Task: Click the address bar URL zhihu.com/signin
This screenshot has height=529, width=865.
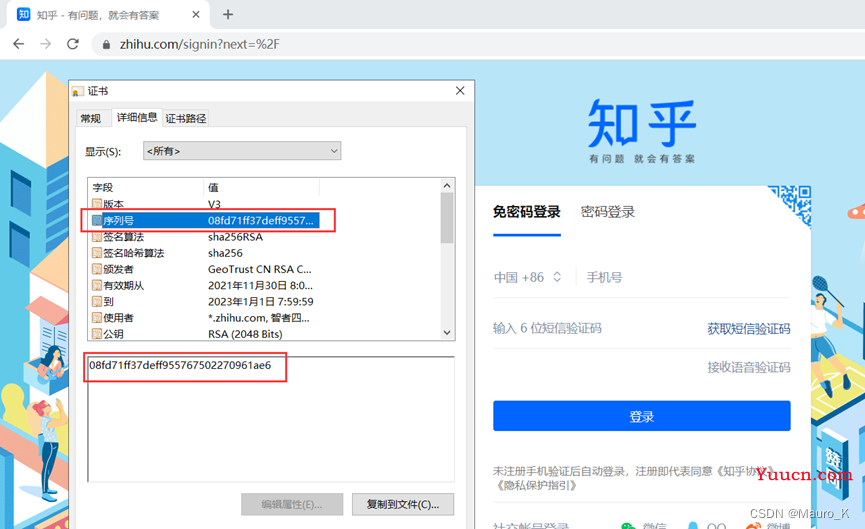Action: tap(200, 44)
